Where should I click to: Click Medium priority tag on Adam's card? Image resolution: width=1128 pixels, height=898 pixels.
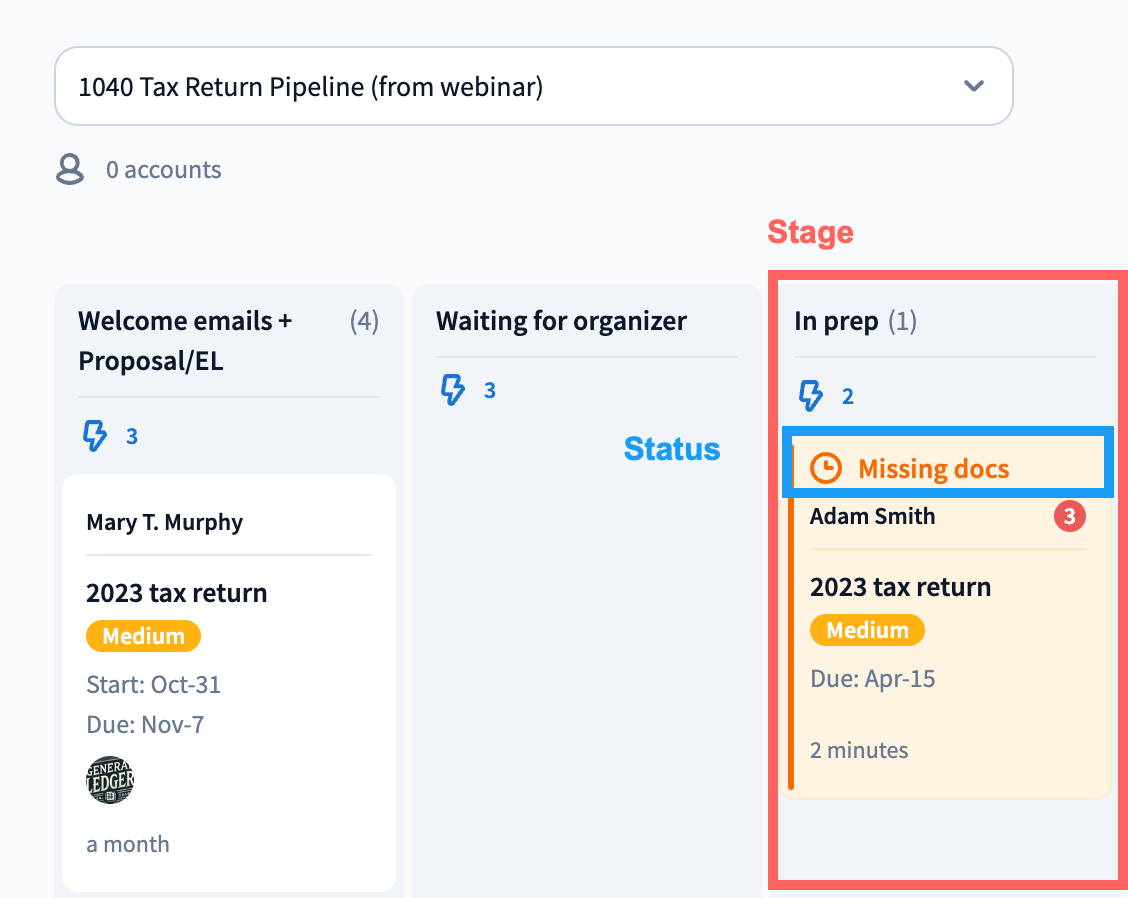click(x=867, y=630)
